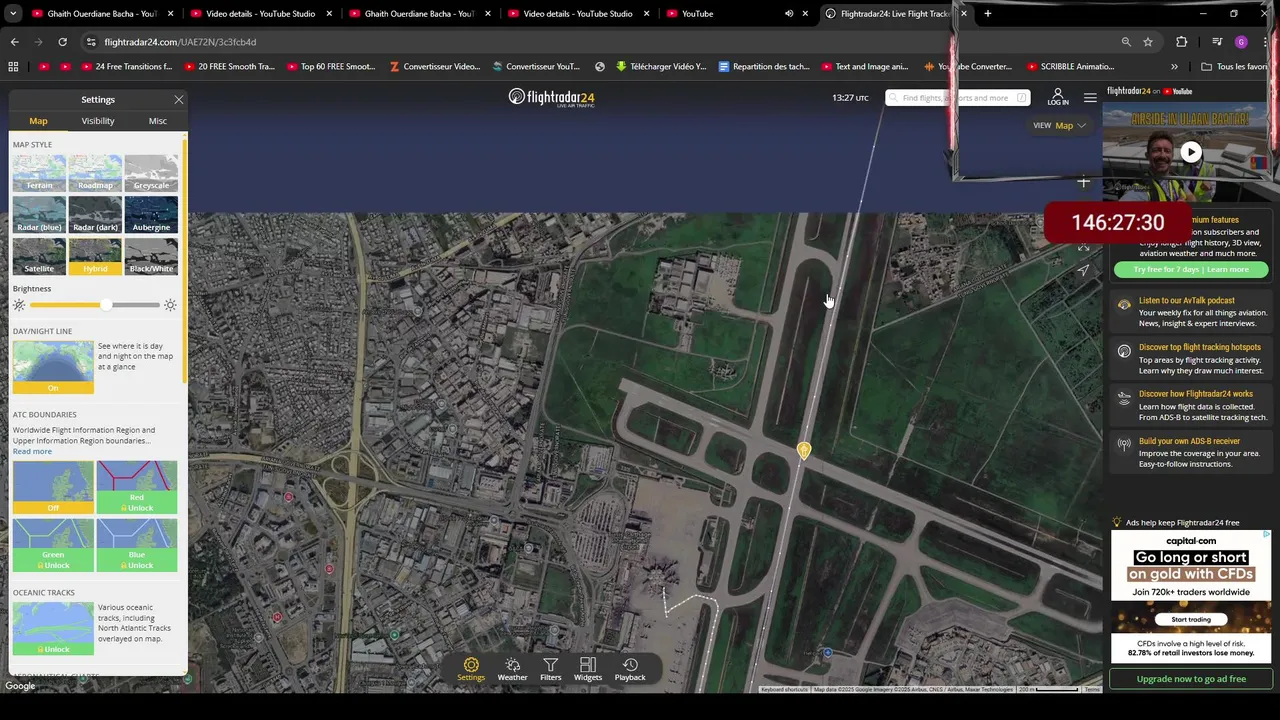Click the high-brightness sun icon

click(x=170, y=304)
